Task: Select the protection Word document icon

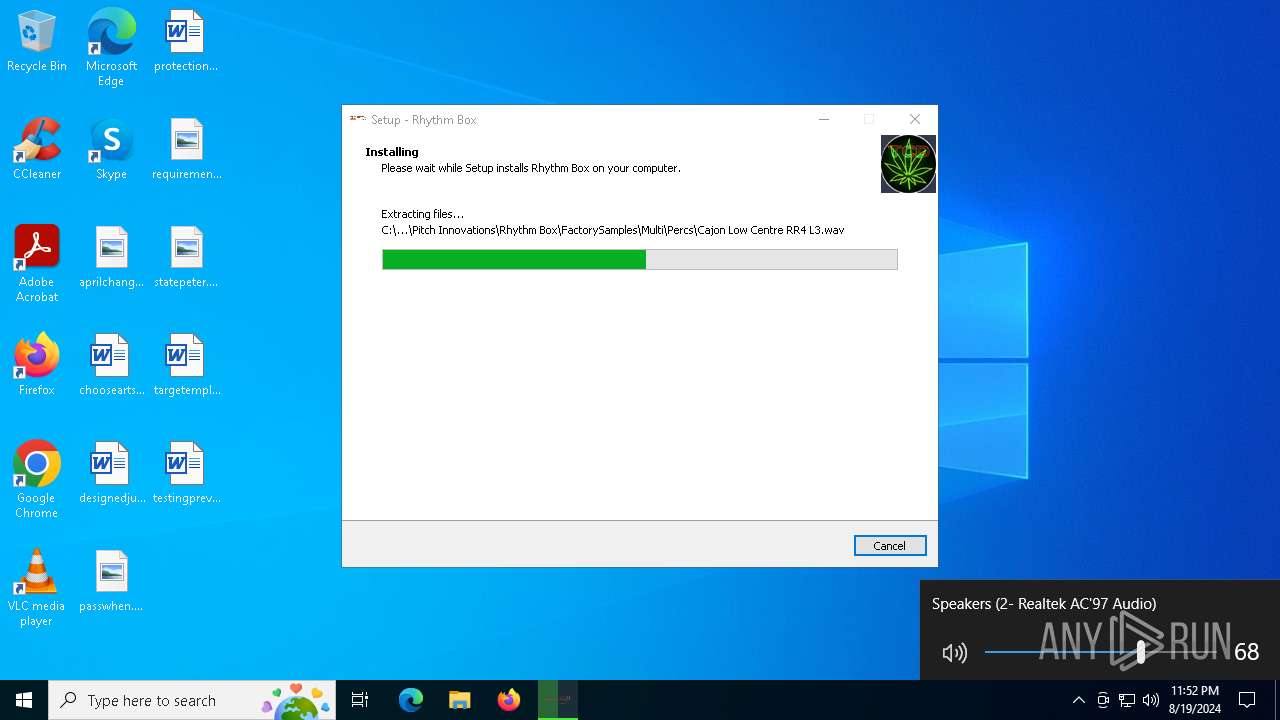Action: tap(186, 42)
